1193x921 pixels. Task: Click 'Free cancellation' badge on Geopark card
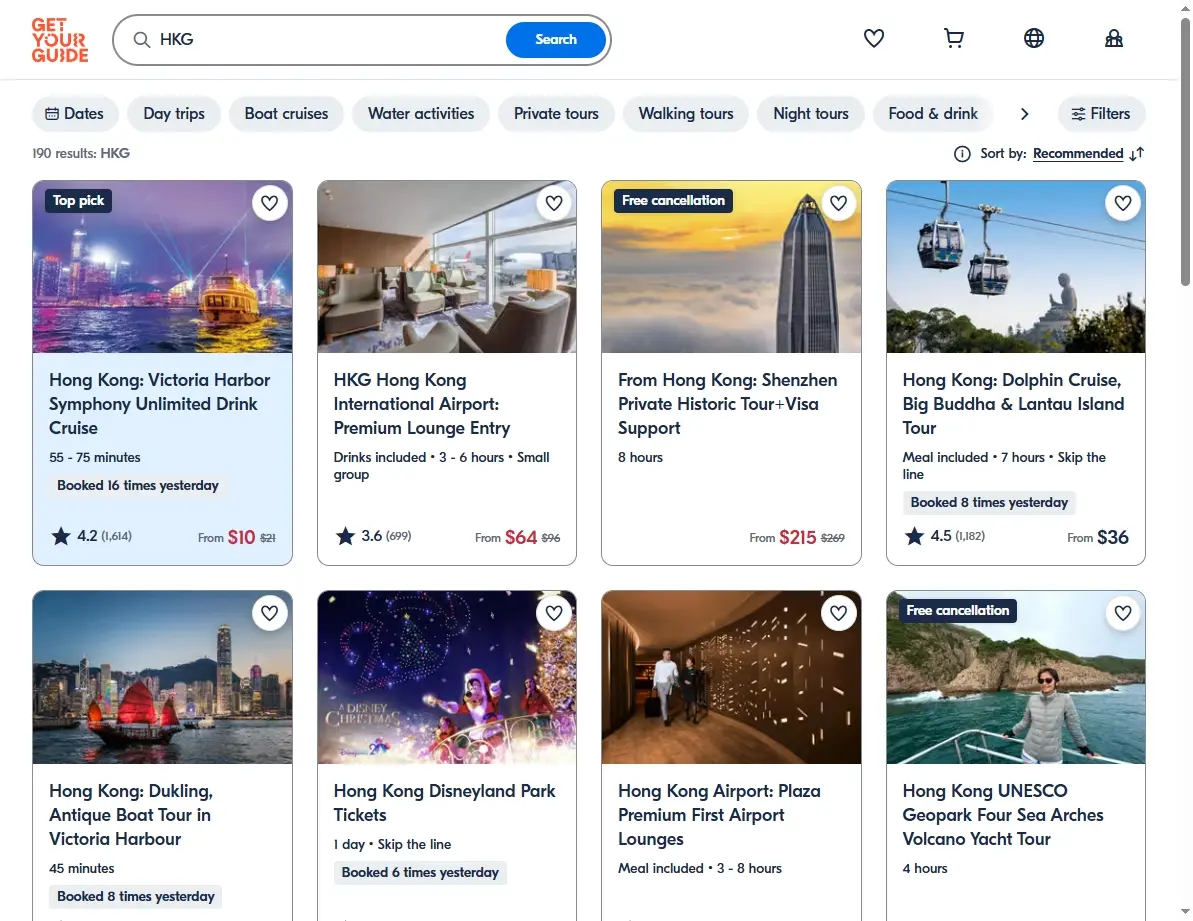coord(958,611)
